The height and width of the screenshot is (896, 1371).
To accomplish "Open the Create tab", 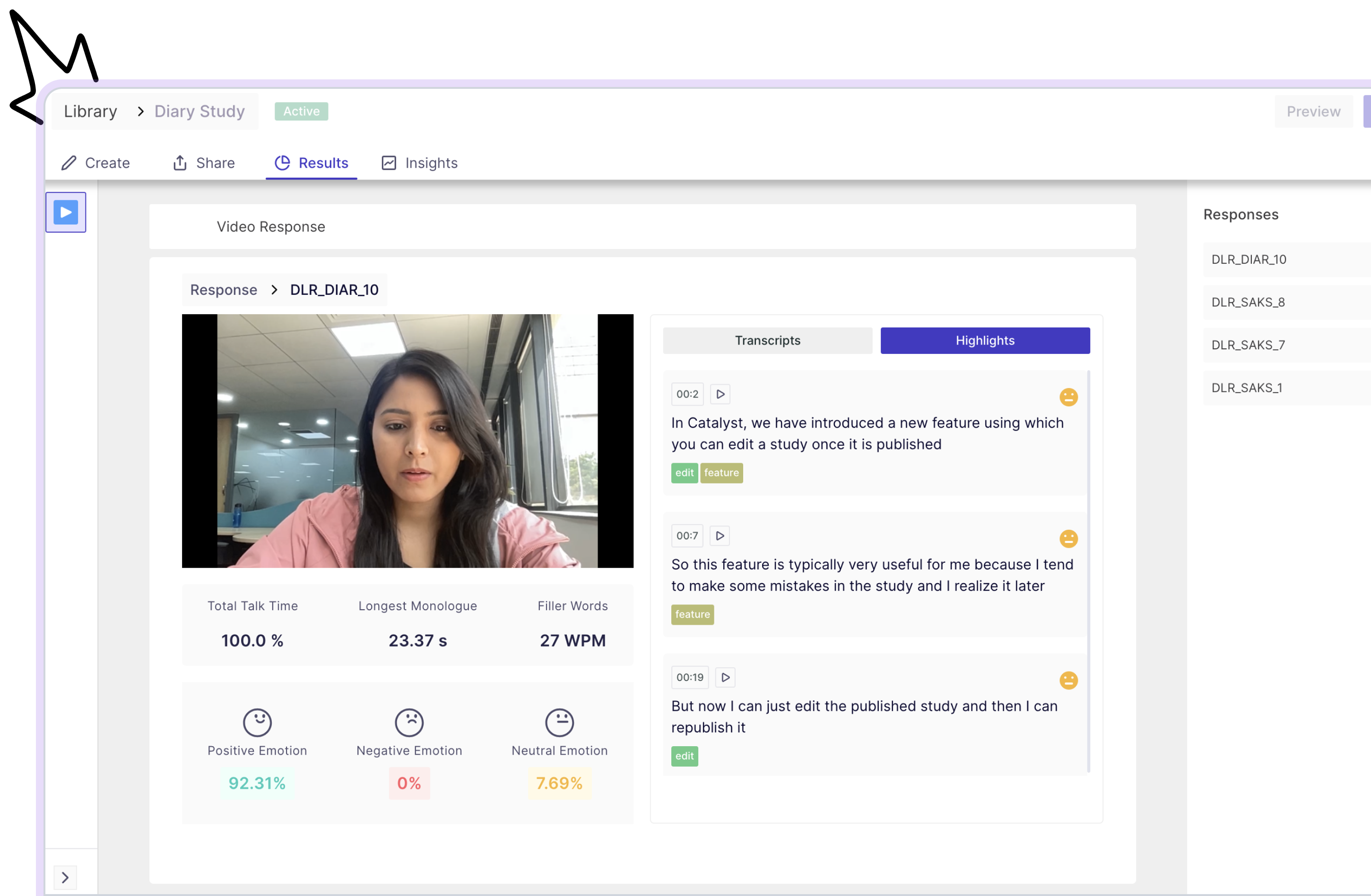I will (x=95, y=163).
